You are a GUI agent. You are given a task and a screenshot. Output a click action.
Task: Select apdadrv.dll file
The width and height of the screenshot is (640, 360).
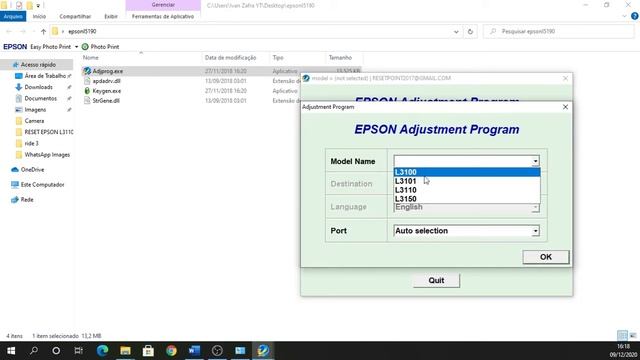coord(106,81)
